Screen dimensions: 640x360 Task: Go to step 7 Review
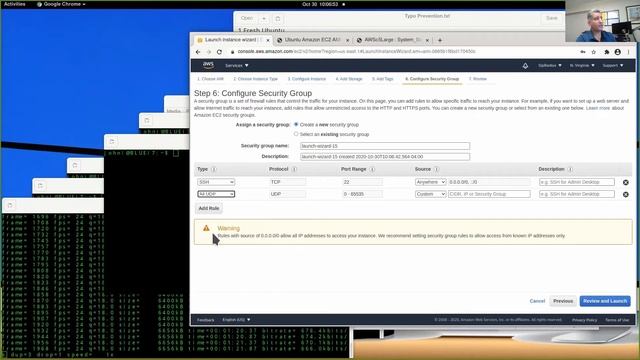(478, 79)
